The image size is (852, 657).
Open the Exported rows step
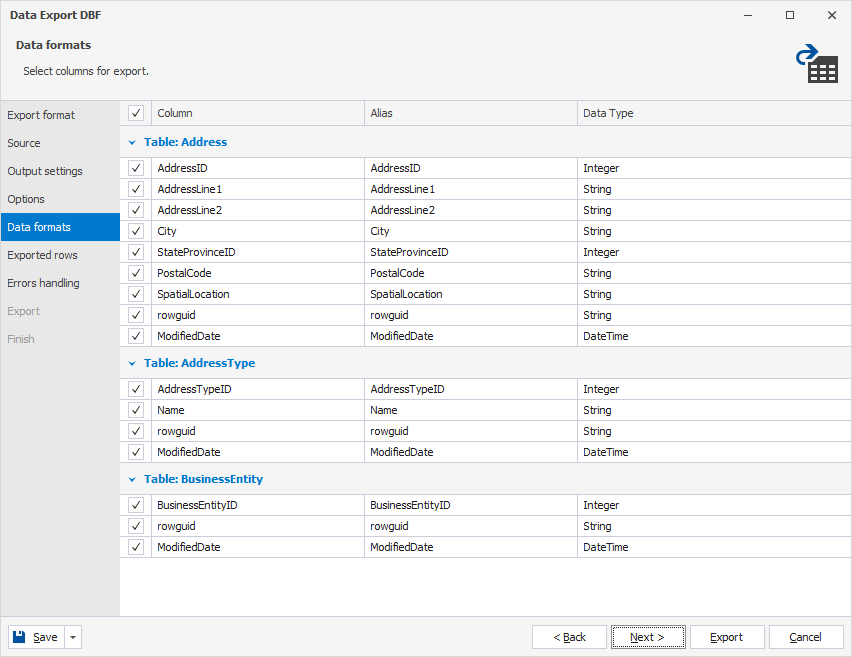[60, 255]
